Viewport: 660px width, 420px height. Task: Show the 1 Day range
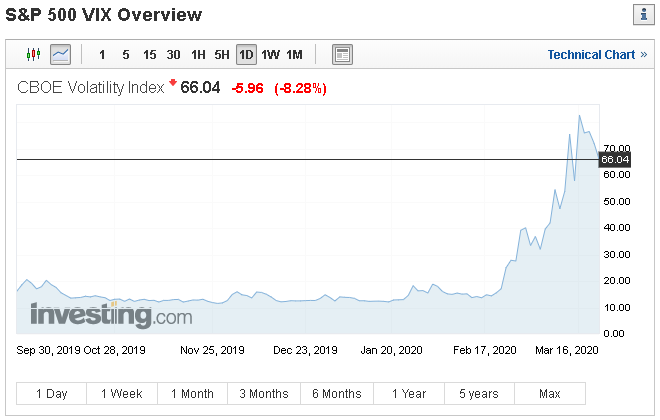coord(51,394)
